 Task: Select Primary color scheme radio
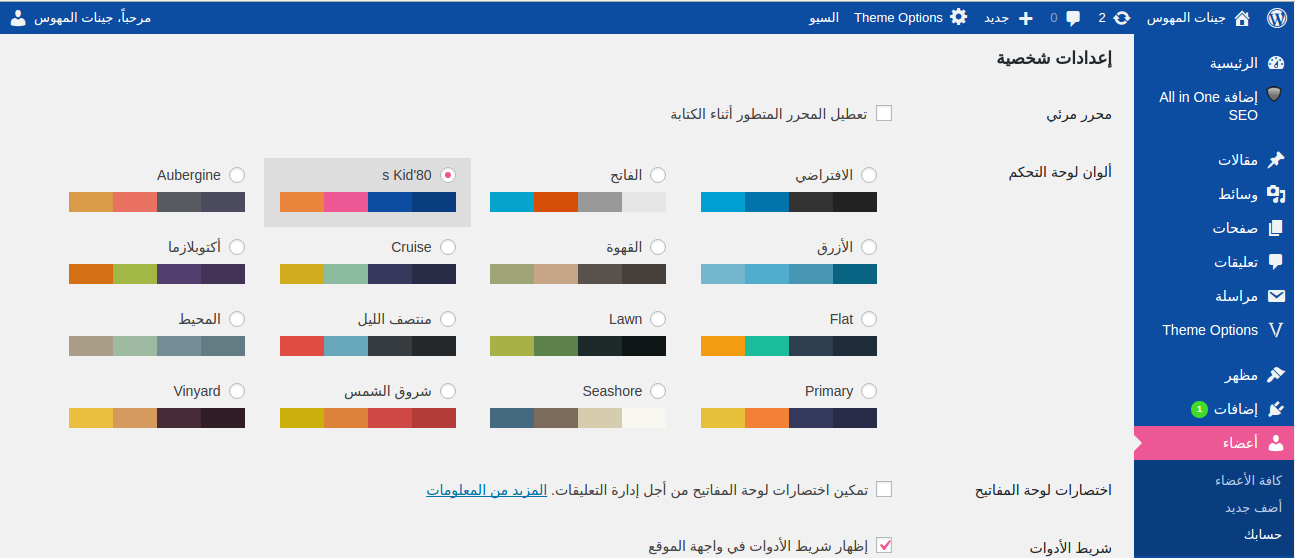[869, 391]
